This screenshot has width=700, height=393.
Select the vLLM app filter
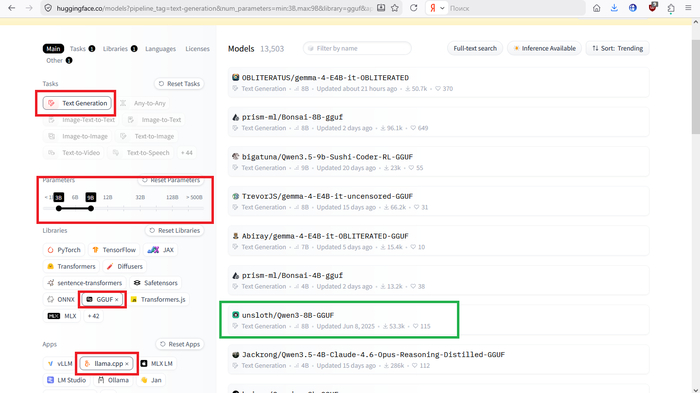point(60,364)
